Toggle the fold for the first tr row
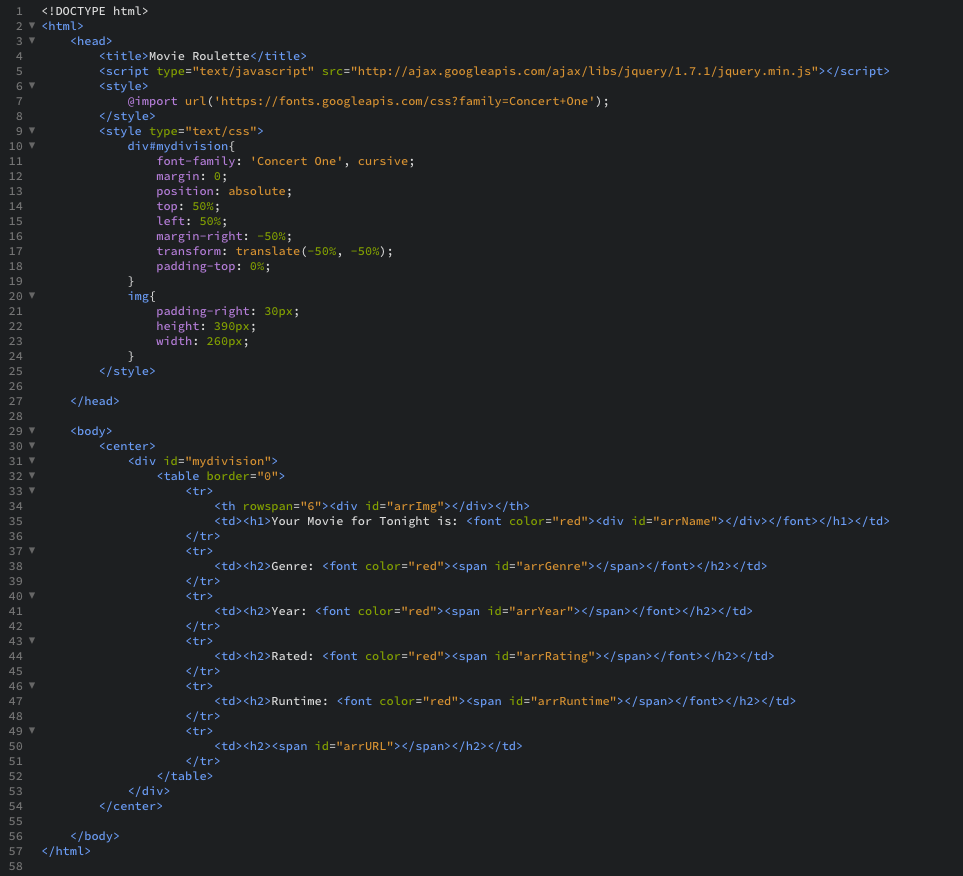963x876 pixels. point(30,491)
